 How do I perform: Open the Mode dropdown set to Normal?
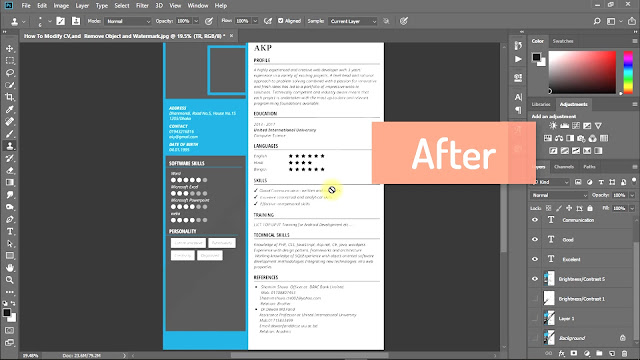click(x=128, y=21)
